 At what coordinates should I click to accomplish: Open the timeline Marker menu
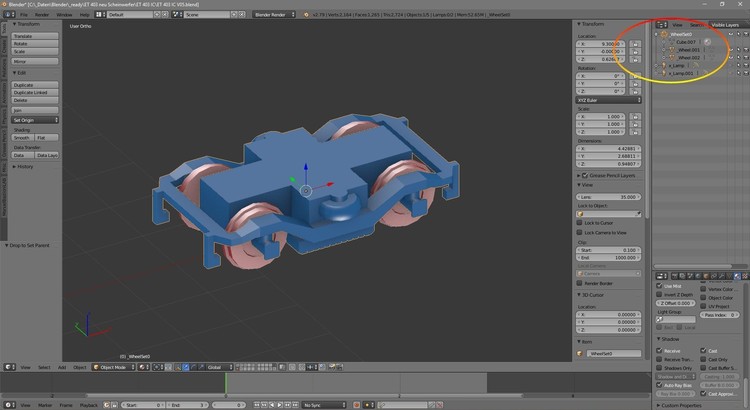pos(45,405)
